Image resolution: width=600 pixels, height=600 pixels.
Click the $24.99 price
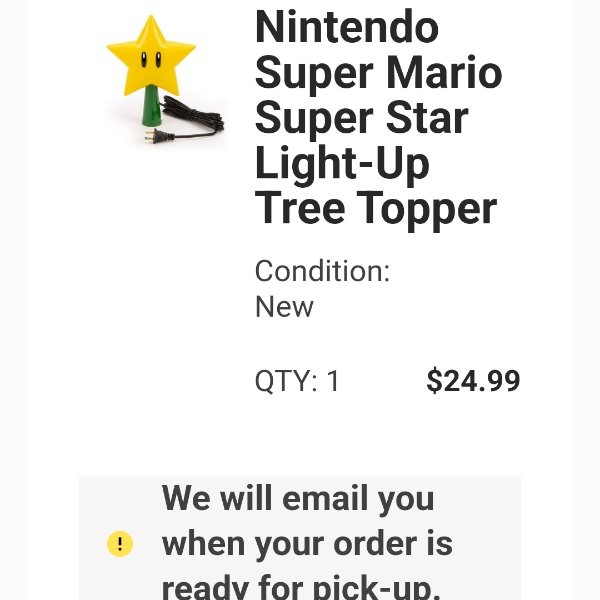pos(473,380)
